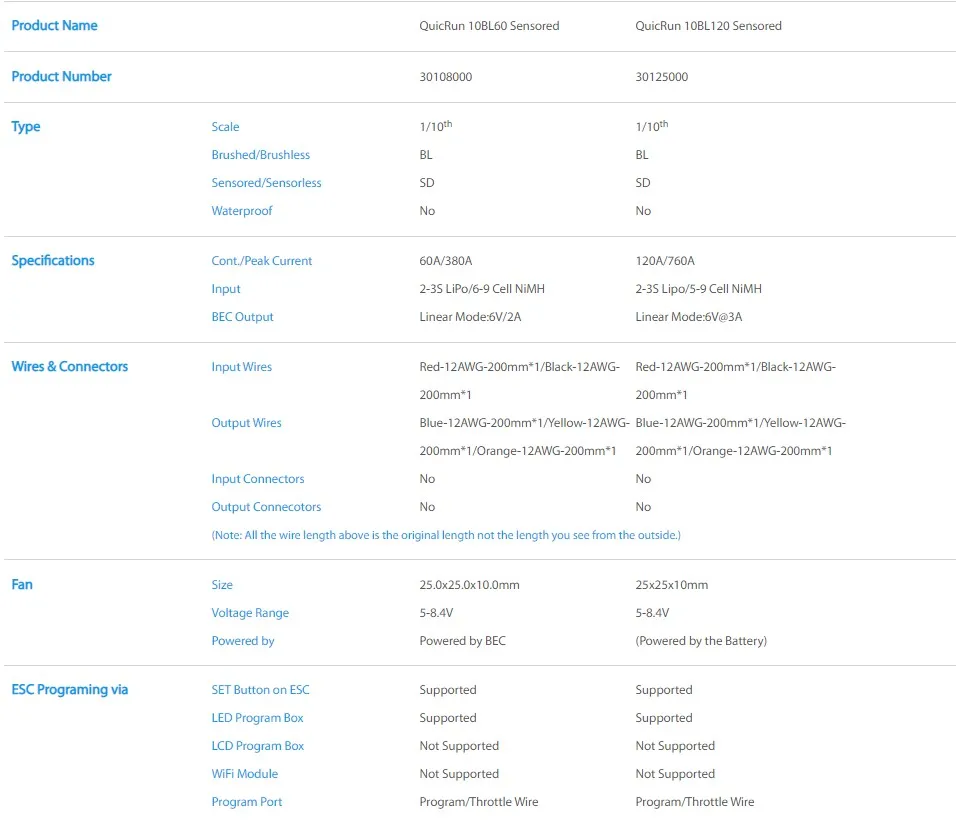Click the Input Connectors label
Screen dimensions: 956x824
[x=257, y=479]
